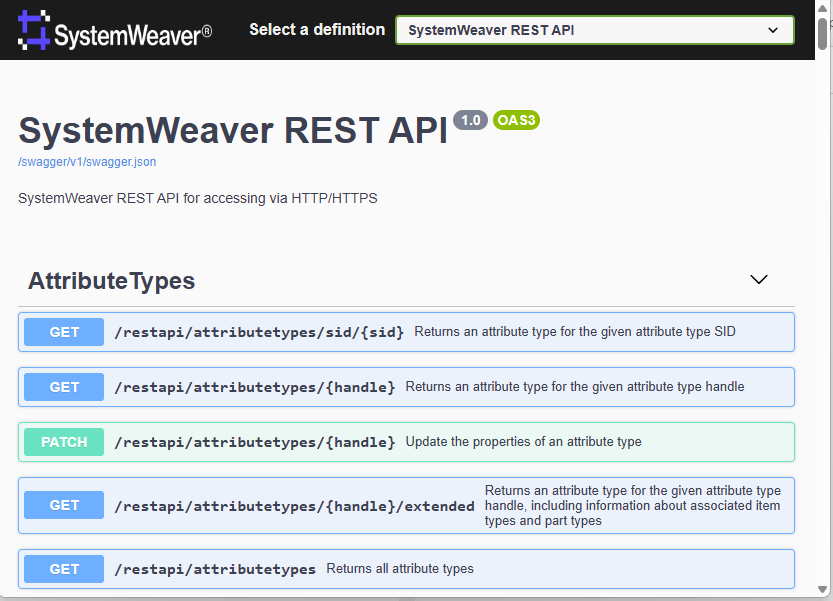
Task: Click the 1.0 version badge
Action: [x=470, y=120]
